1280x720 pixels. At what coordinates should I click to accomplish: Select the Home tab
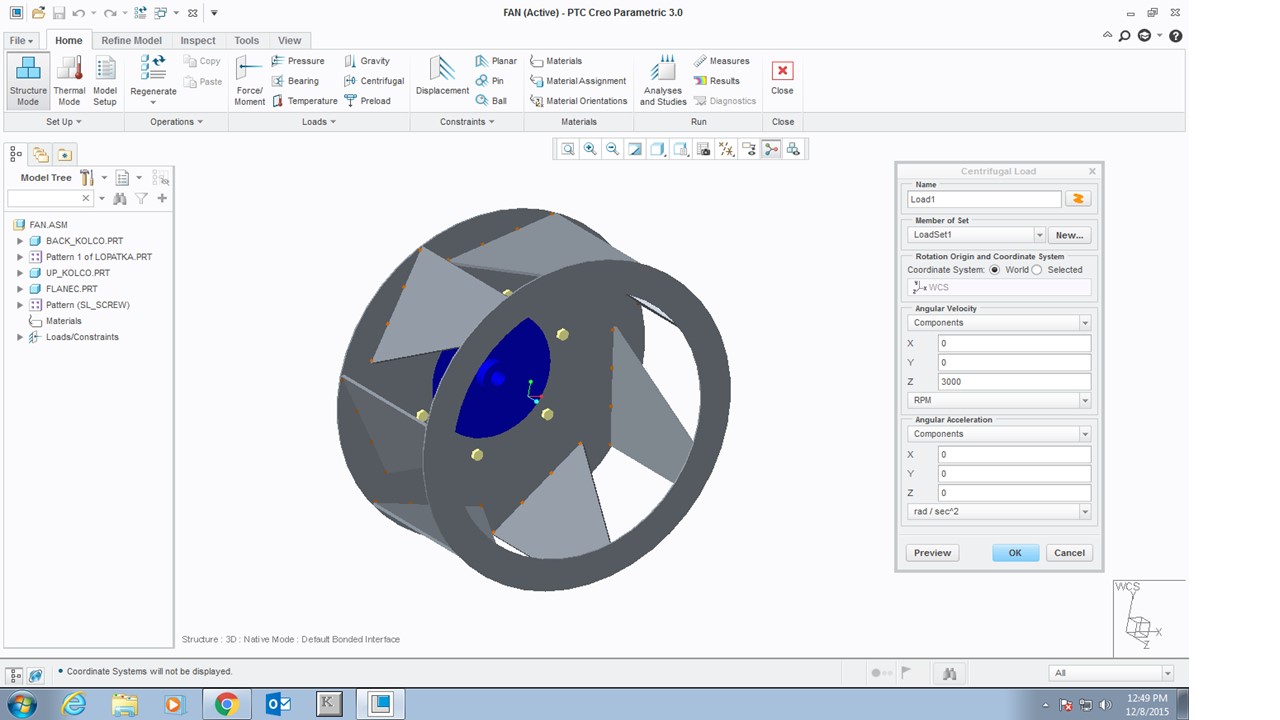tap(69, 41)
